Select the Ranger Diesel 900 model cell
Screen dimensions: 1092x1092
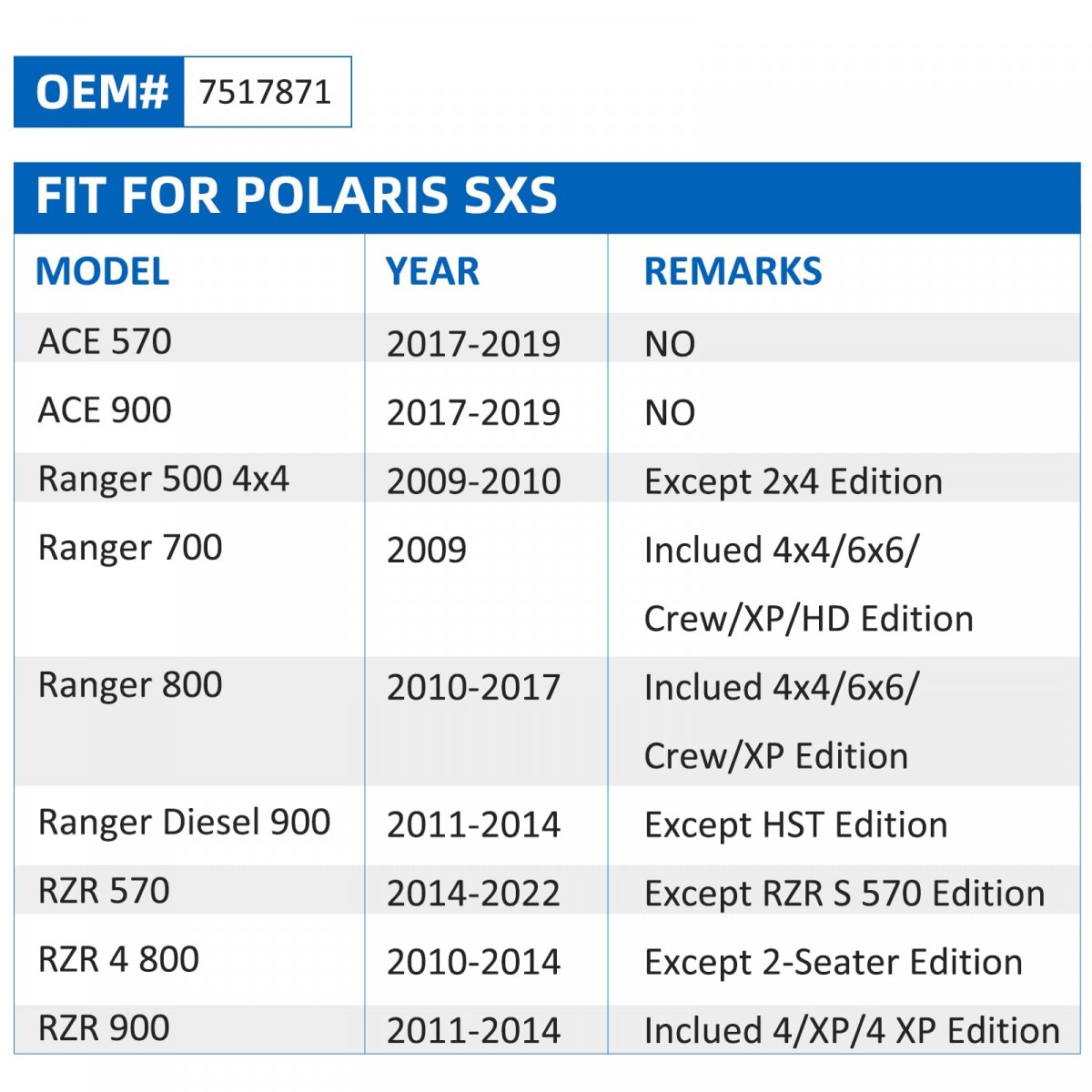[184, 823]
